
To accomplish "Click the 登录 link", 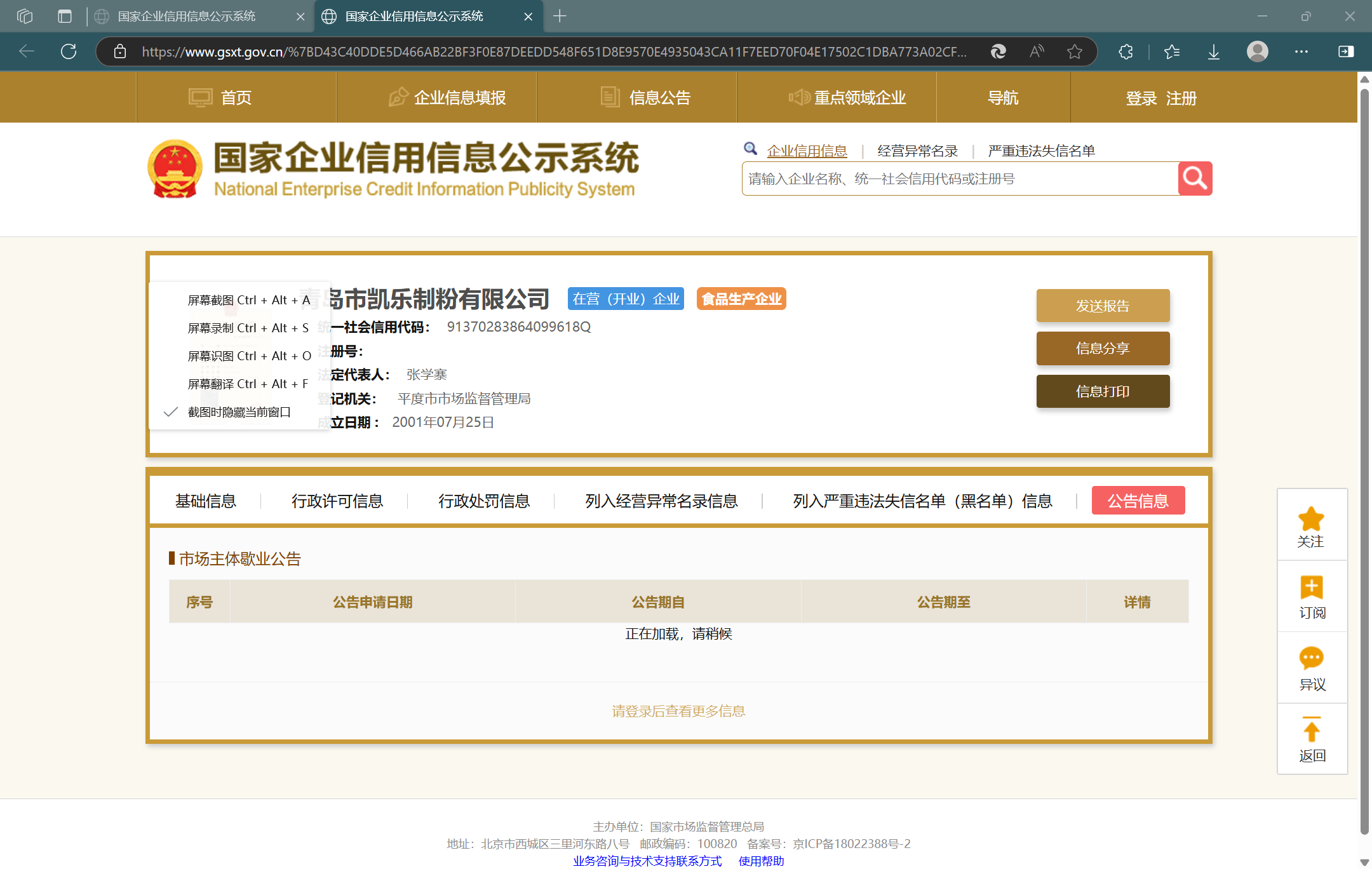I will coord(1141,98).
